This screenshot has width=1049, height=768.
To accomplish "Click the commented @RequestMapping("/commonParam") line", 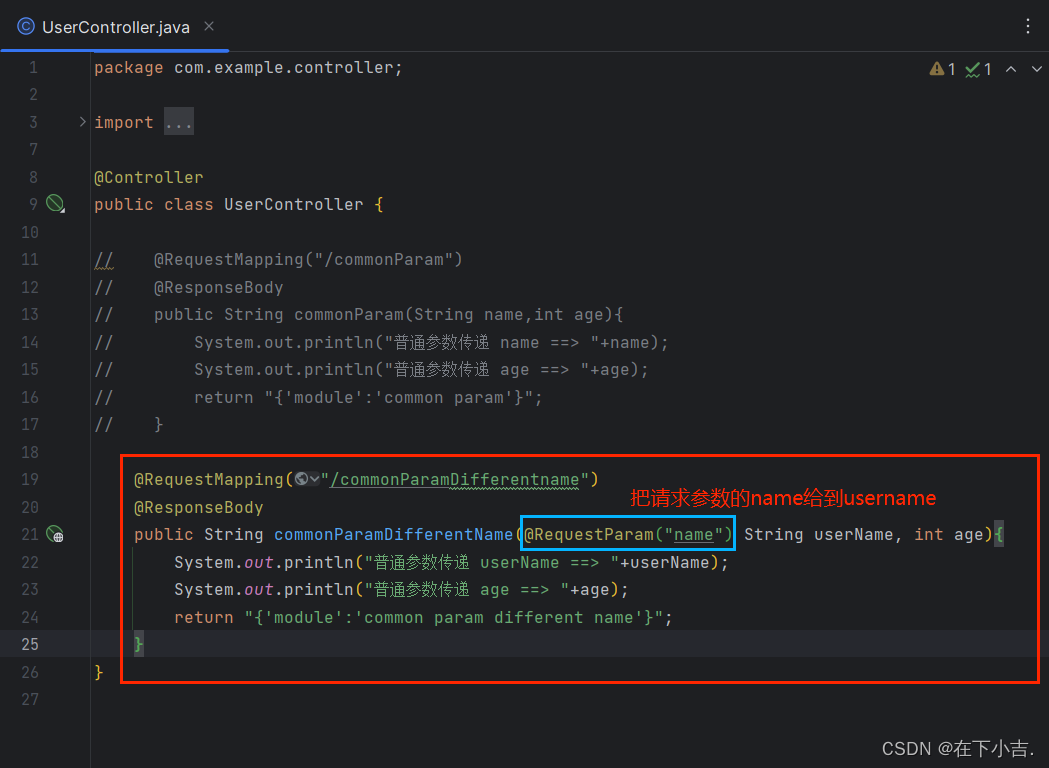I will [x=278, y=260].
